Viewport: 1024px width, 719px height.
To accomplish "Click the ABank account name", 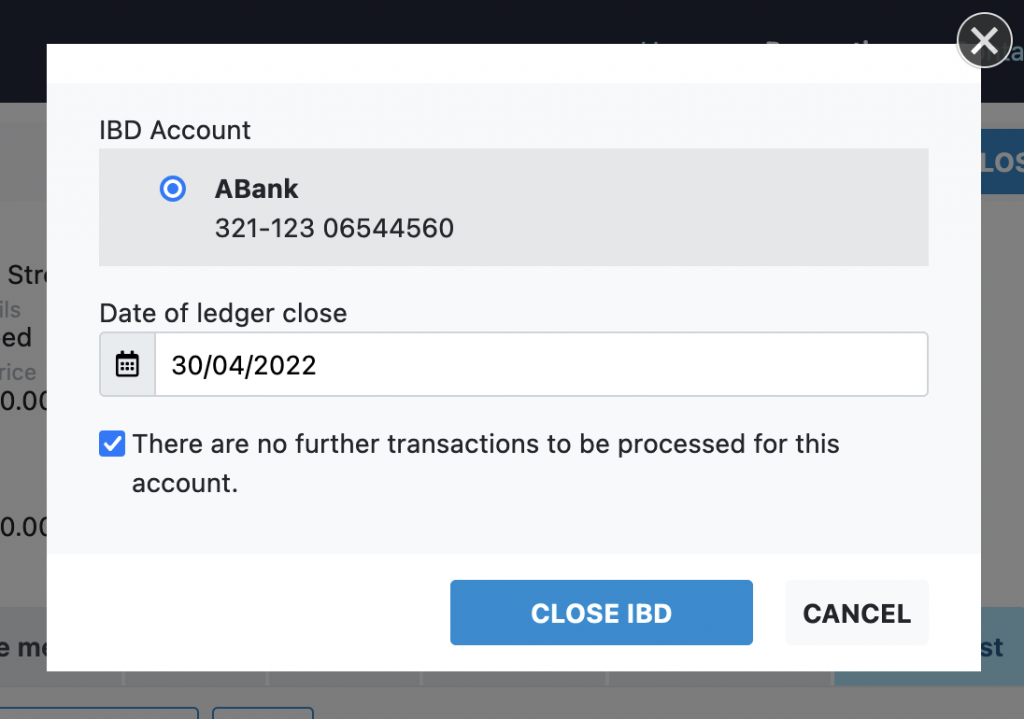I will click(x=257, y=189).
